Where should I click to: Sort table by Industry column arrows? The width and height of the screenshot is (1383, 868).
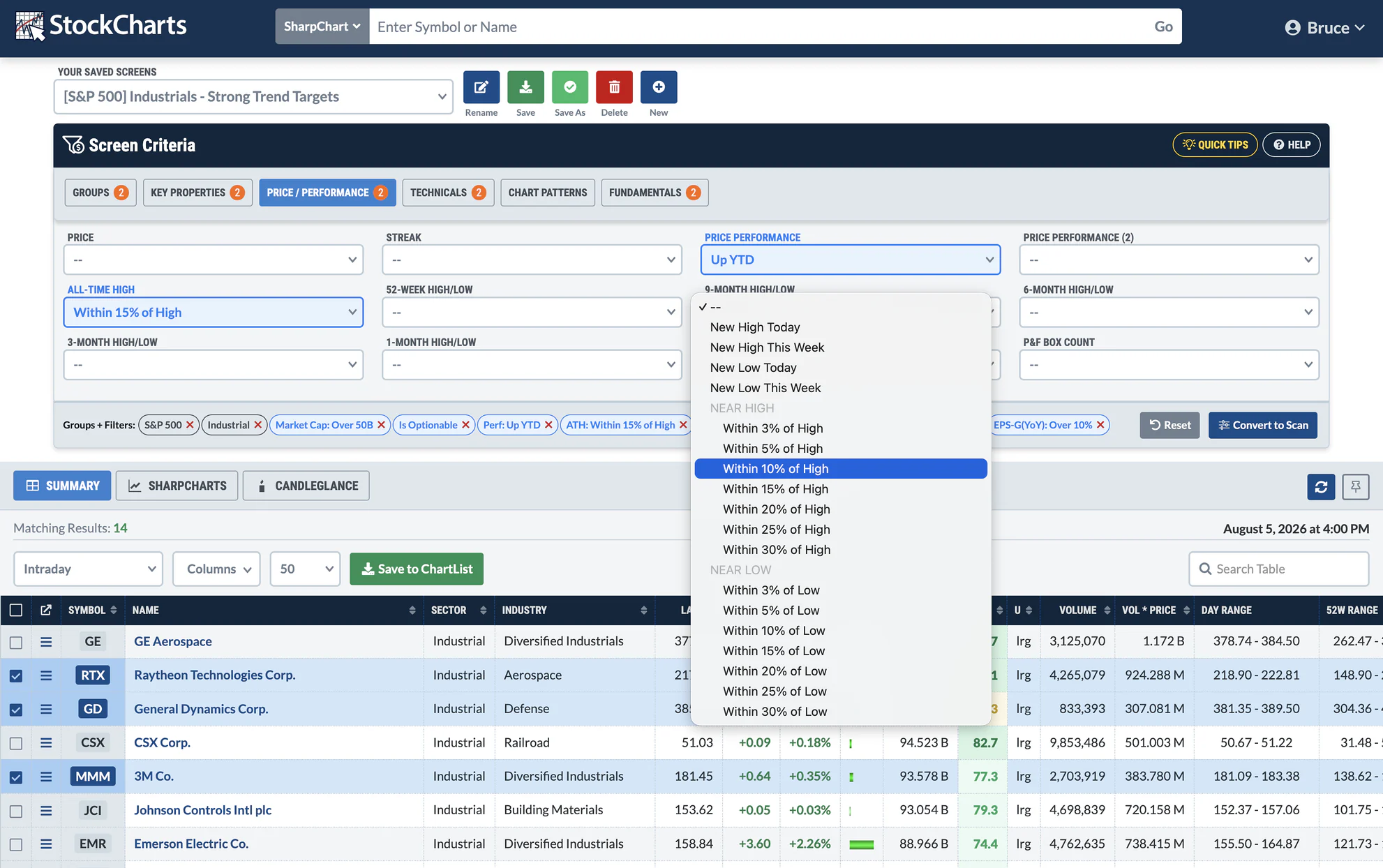tap(643, 611)
